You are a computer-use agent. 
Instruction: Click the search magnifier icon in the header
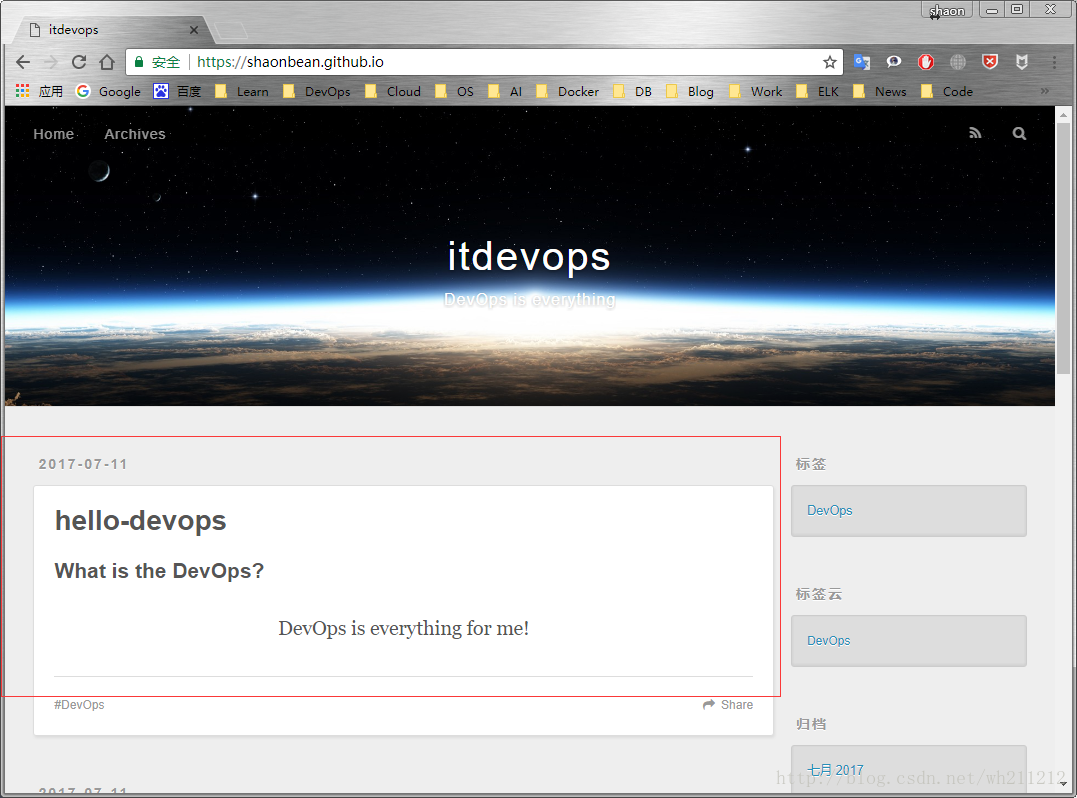1018,132
